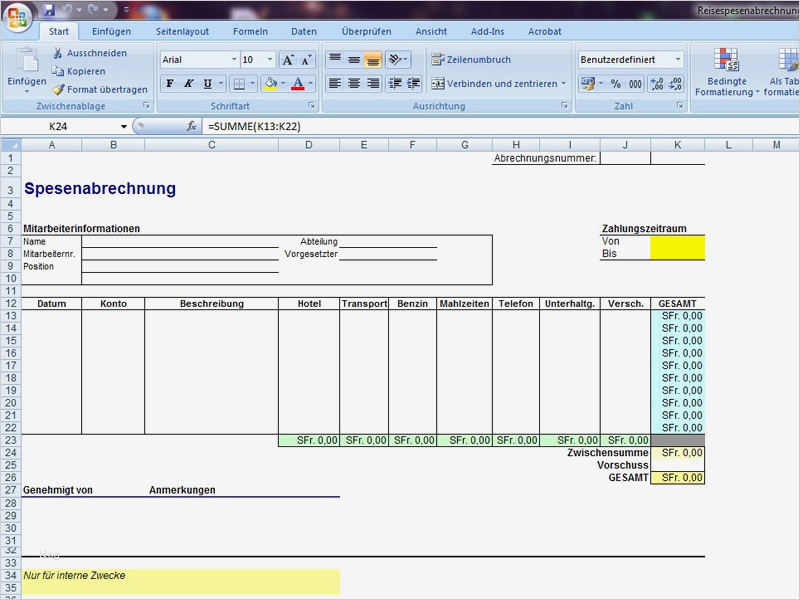Undo the last action in quick access toolbar

click(x=67, y=9)
